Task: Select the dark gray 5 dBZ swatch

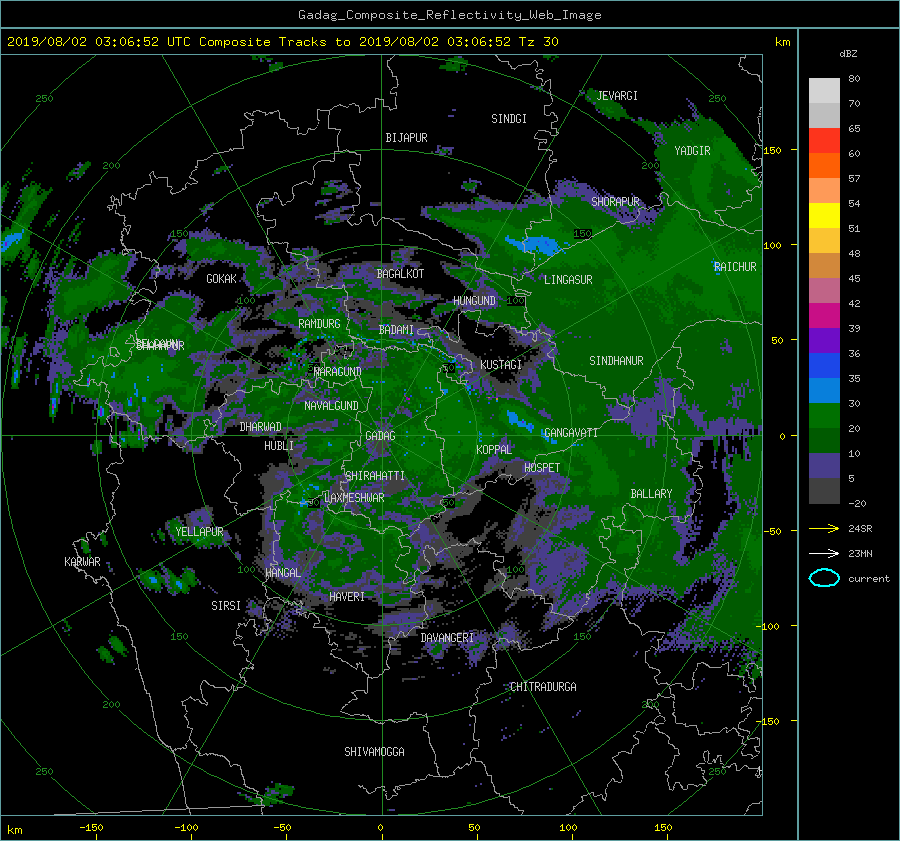Action: tap(824, 490)
